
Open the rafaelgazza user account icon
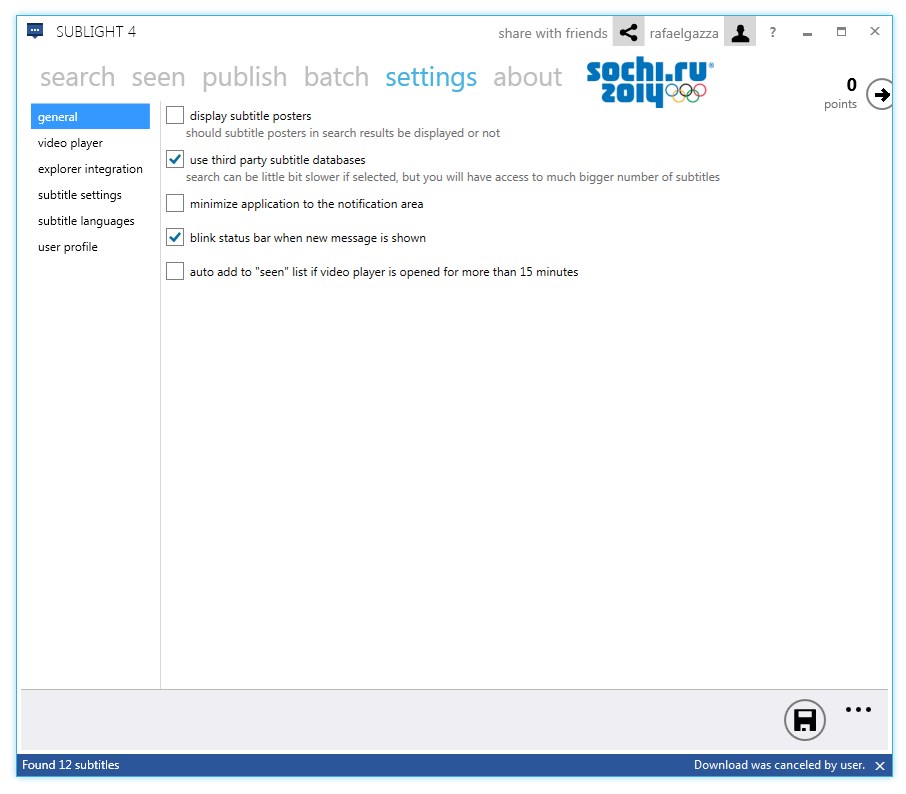click(740, 31)
